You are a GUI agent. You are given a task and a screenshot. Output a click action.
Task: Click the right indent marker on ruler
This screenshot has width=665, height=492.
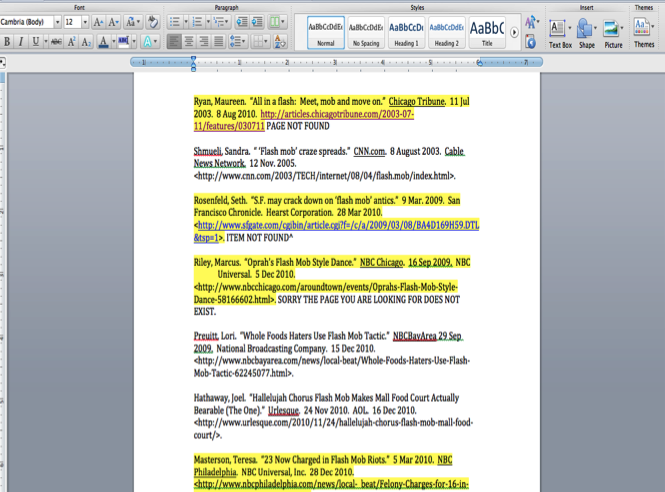[479, 63]
